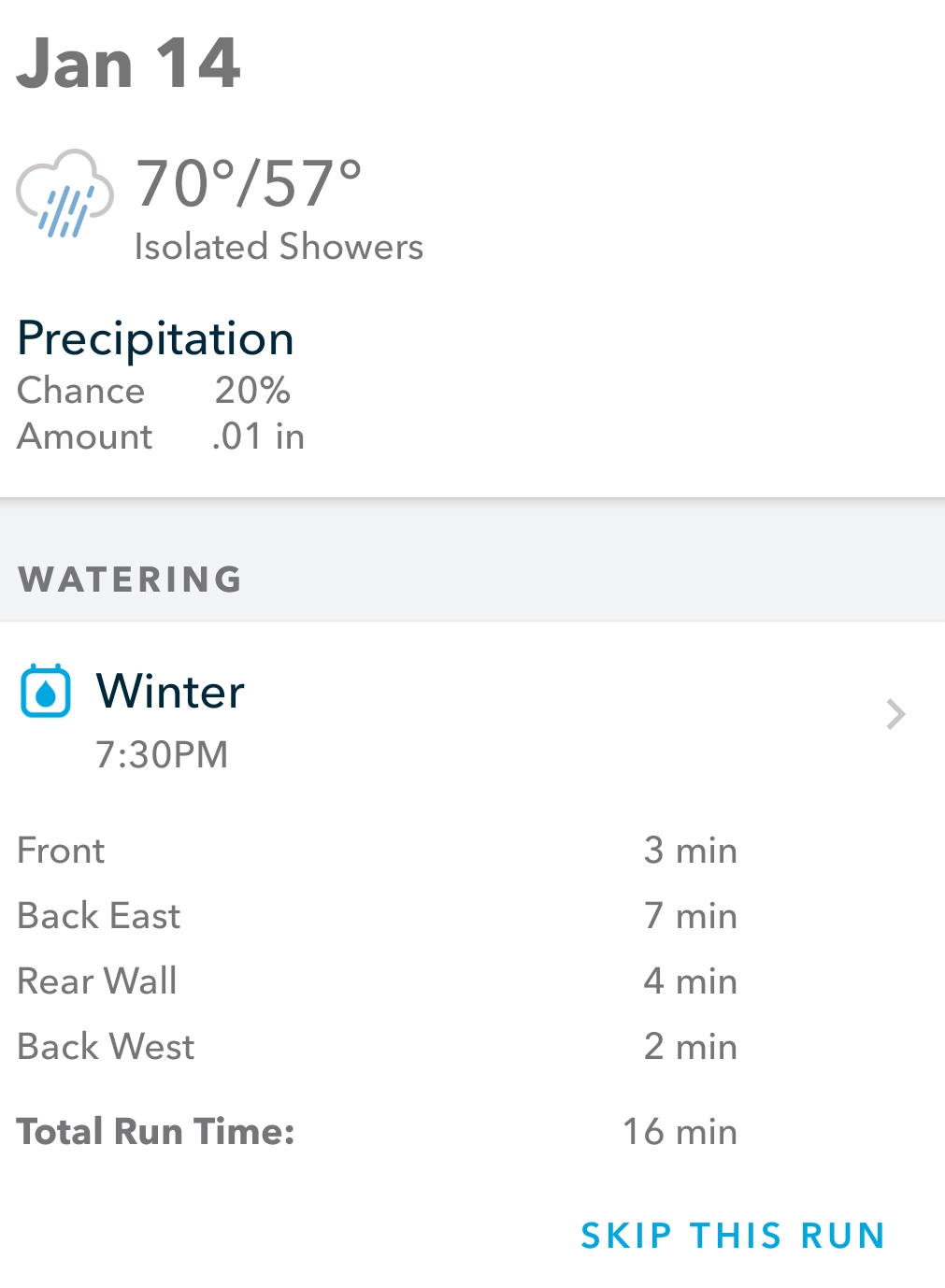945x1288 pixels.
Task: Tap the 7 min Back East duration
Action: point(690,916)
